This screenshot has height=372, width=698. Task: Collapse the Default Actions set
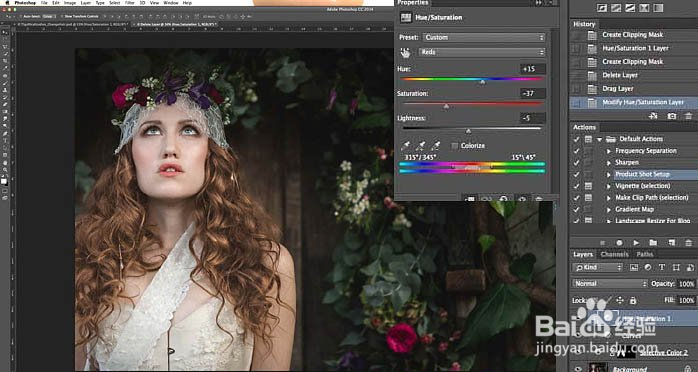coord(600,139)
